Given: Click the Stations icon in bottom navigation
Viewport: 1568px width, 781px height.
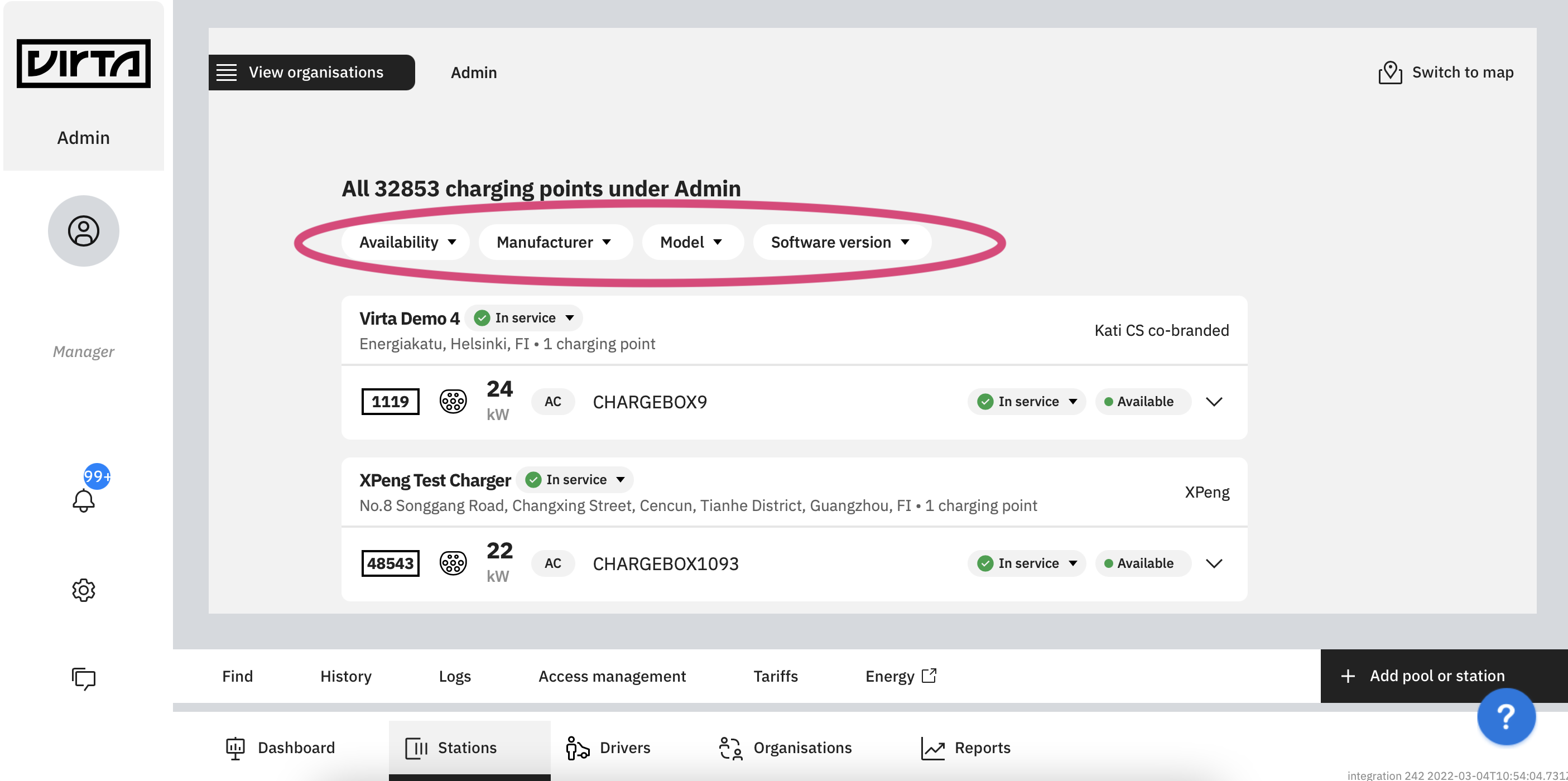Looking at the screenshot, I should click(416, 748).
